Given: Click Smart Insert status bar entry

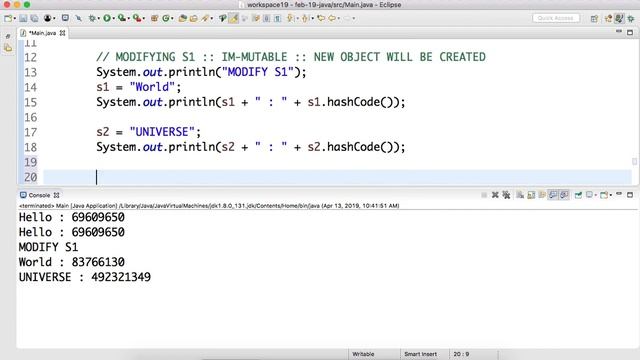Looking at the screenshot, I should click(420, 354).
